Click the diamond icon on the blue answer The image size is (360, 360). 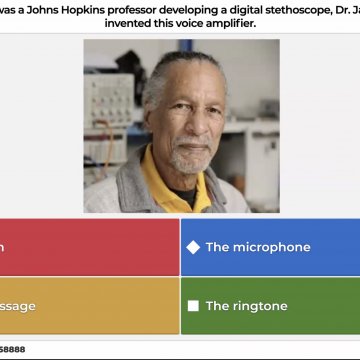coord(193,247)
